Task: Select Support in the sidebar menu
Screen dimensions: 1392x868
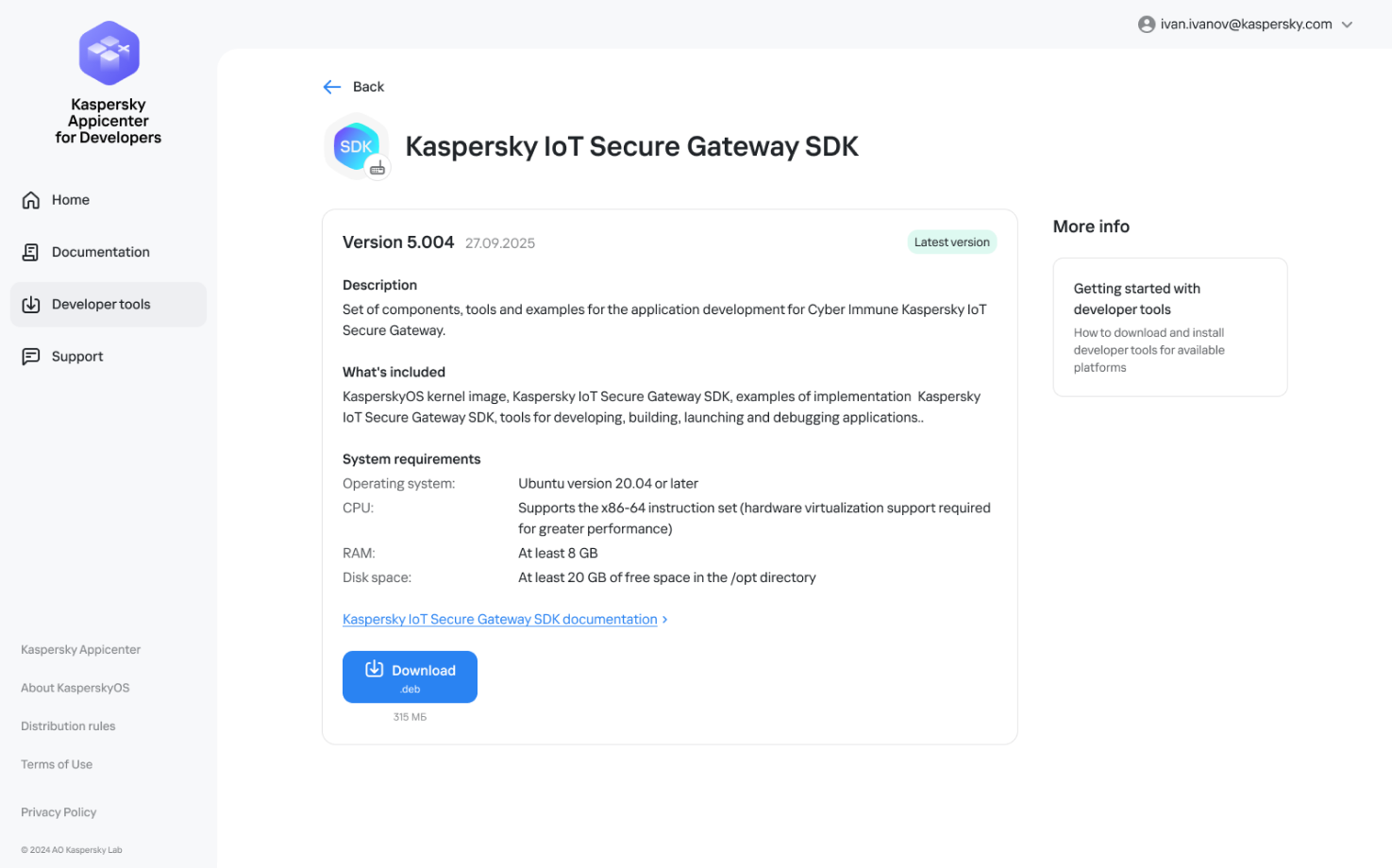Action: pos(77,357)
